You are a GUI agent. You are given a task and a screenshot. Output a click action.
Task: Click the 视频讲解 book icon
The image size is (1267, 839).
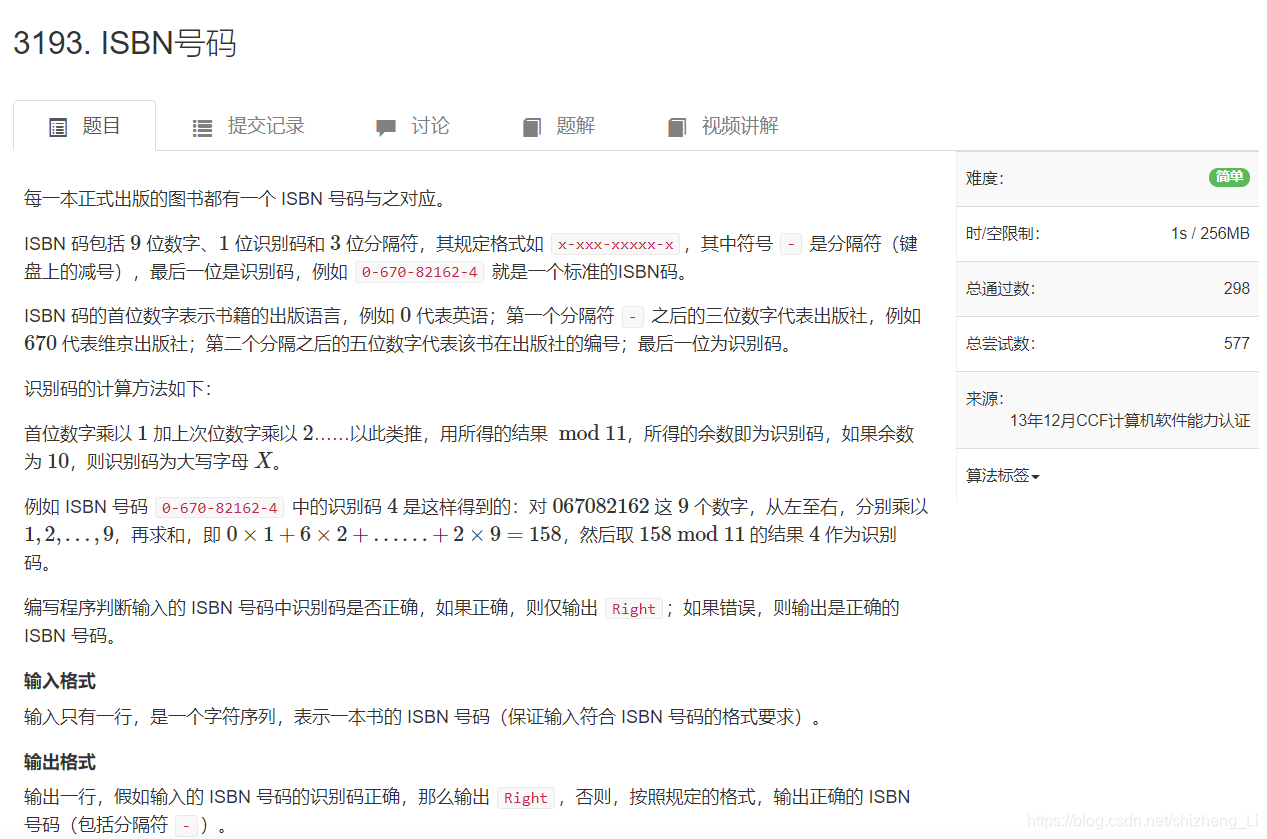coord(677,128)
